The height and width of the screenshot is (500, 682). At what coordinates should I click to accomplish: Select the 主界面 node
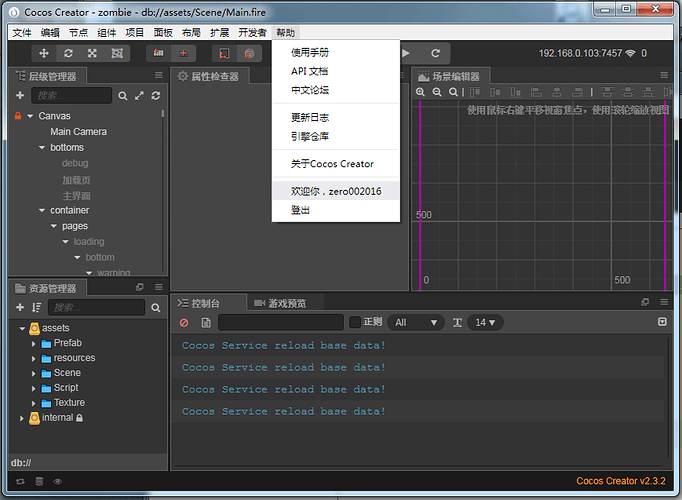point(76,196)
